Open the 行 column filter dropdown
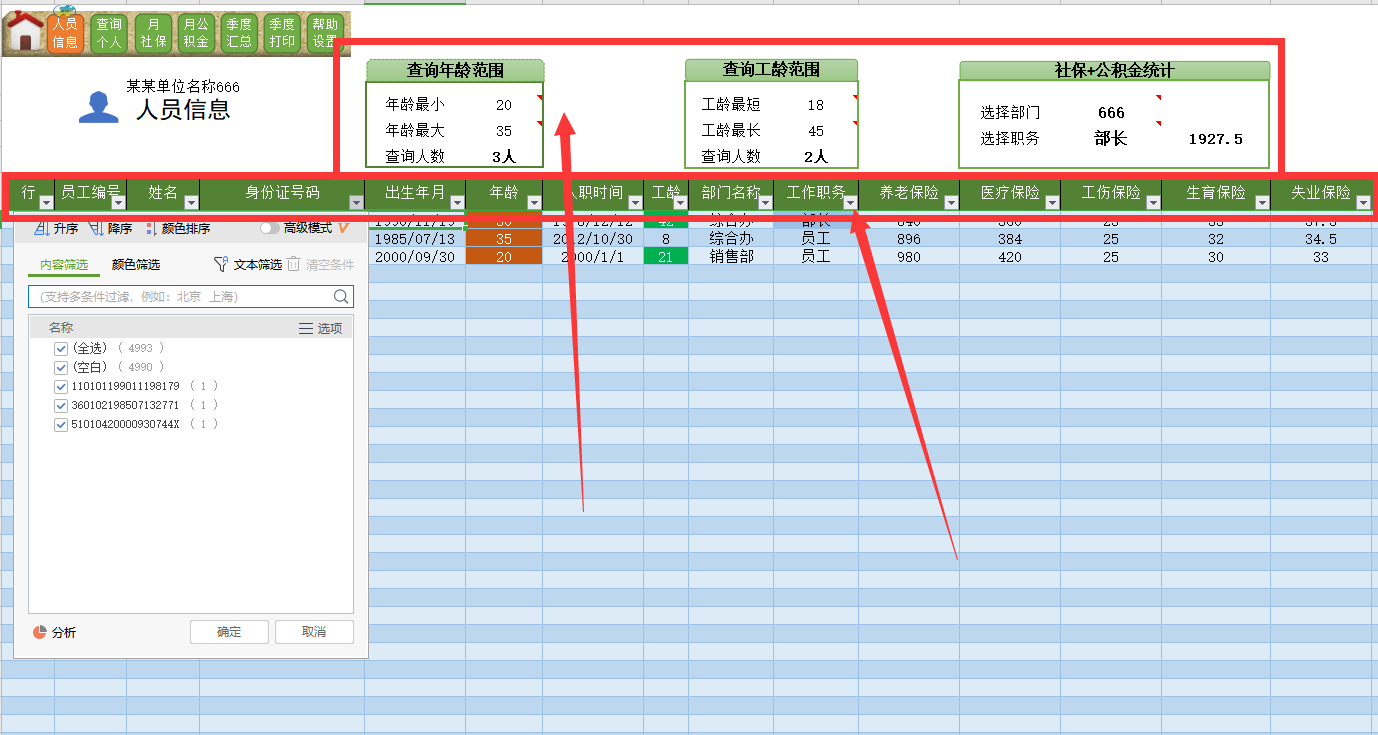1378x735 pixels. [x=46, y=202]
